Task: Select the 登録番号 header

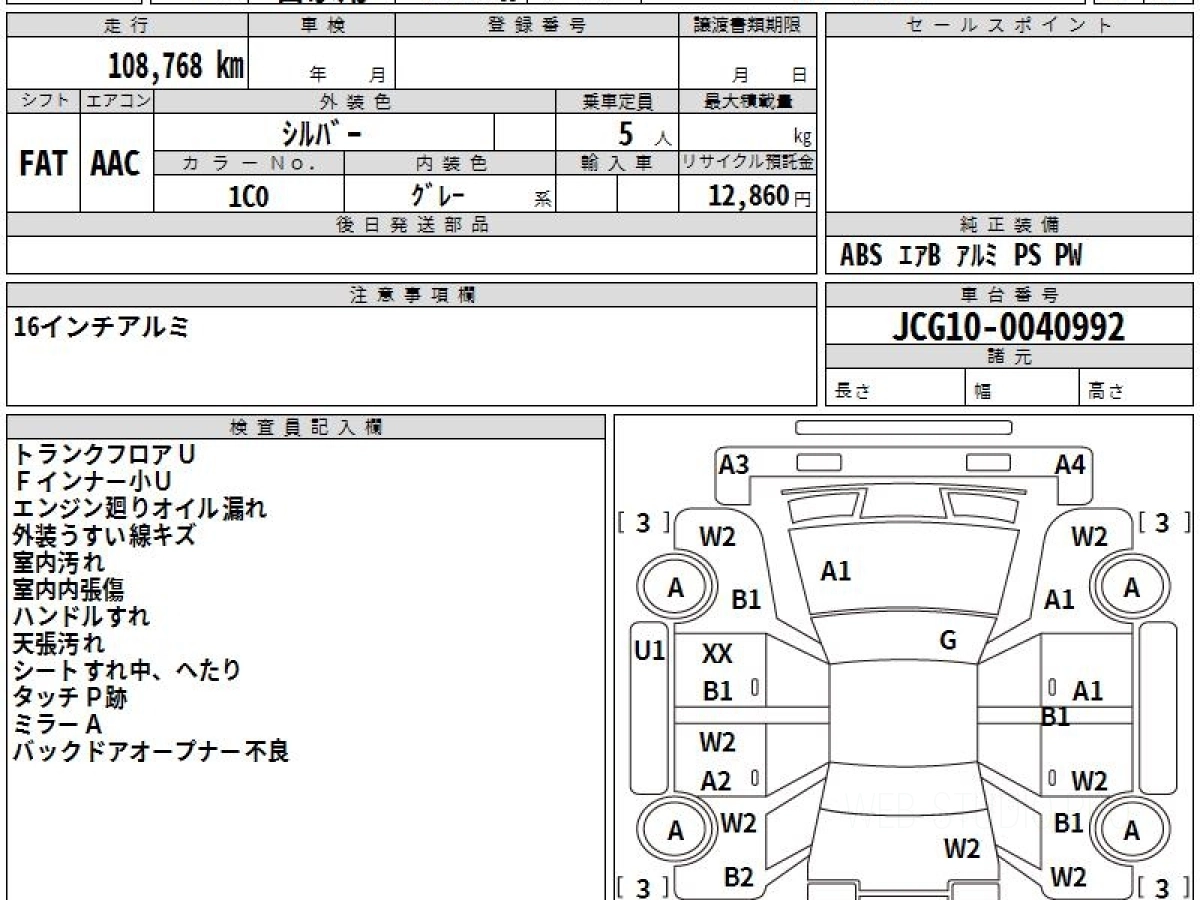Action: click(x=536, y=26)
